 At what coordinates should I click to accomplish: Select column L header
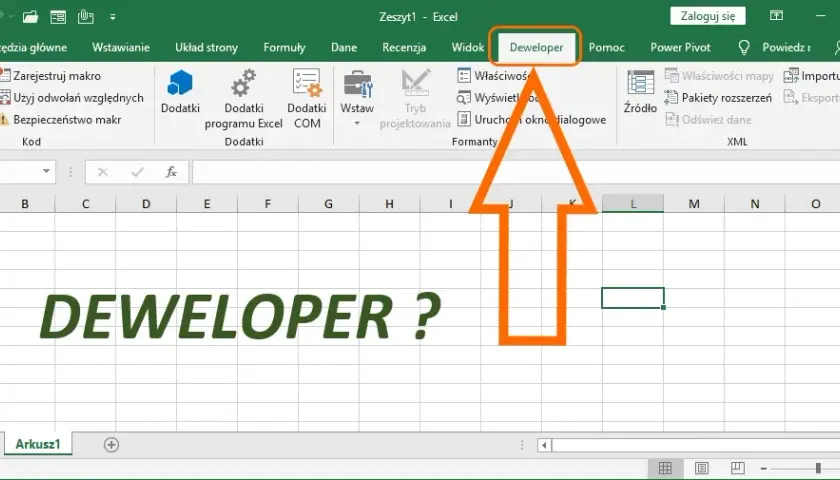[x=633, y=204]
